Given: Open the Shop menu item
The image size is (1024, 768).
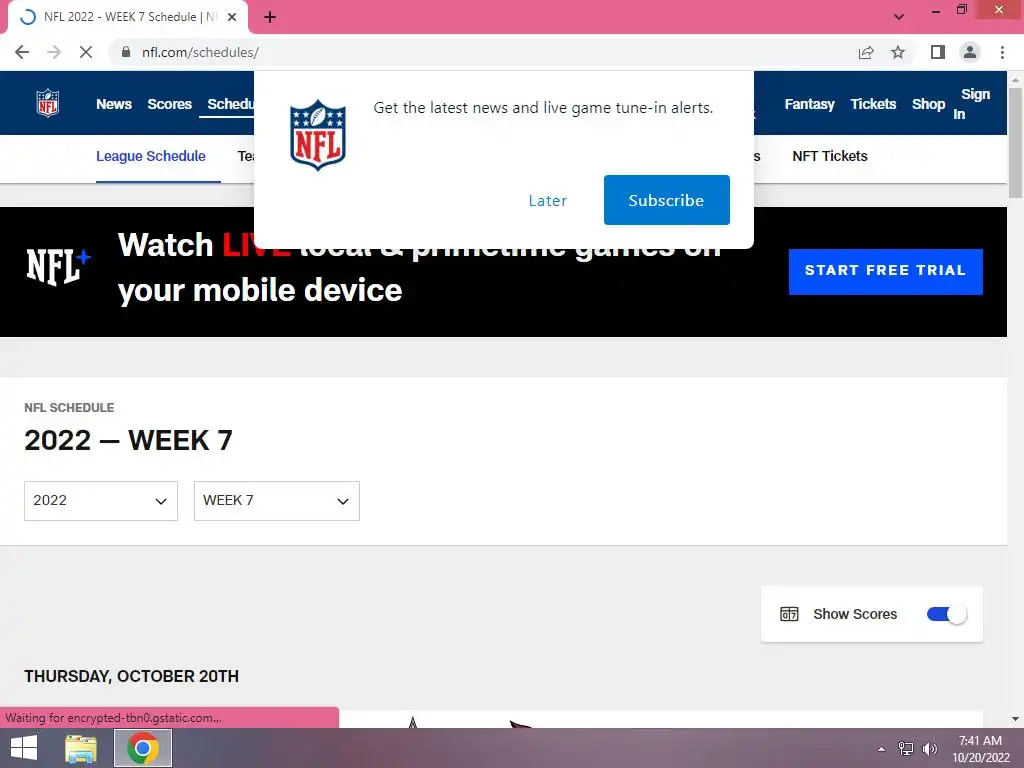Looking at the screenshot, I should 928,104.
